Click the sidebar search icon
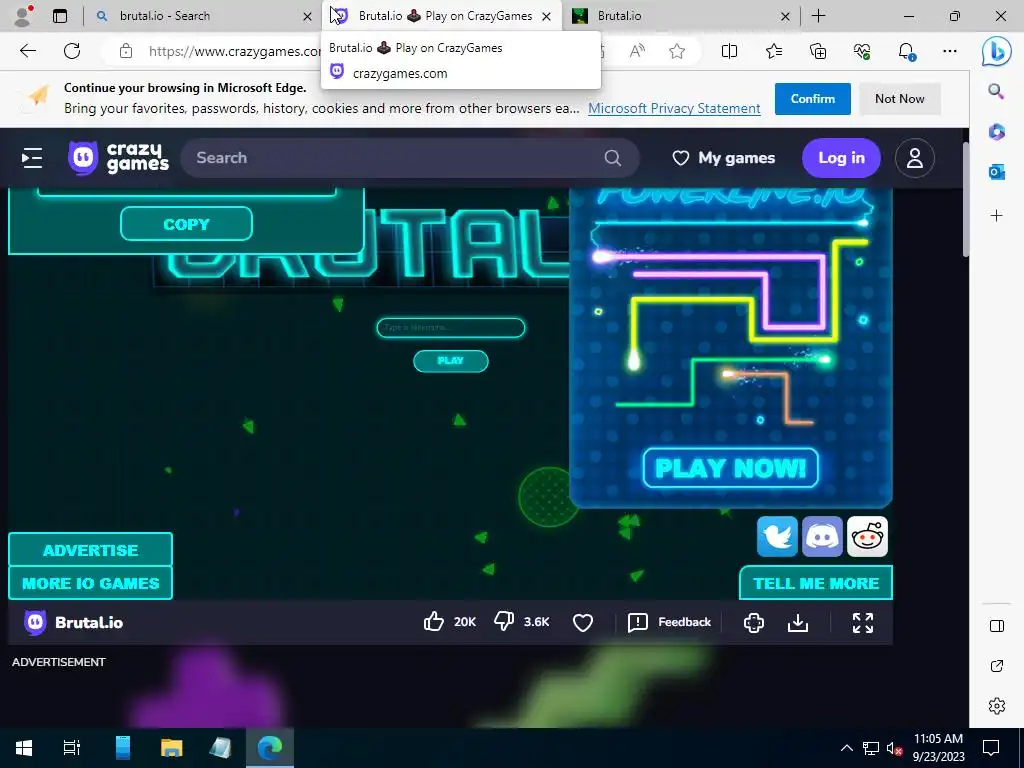 [996, 91]
